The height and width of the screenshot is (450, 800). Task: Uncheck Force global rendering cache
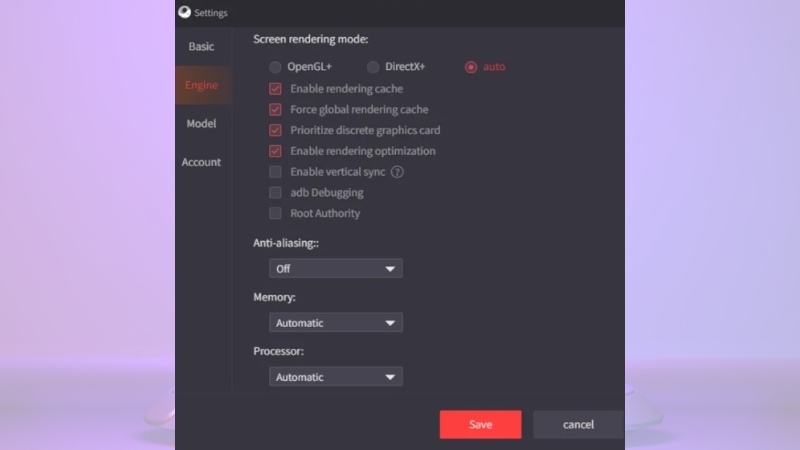[275, 110]
